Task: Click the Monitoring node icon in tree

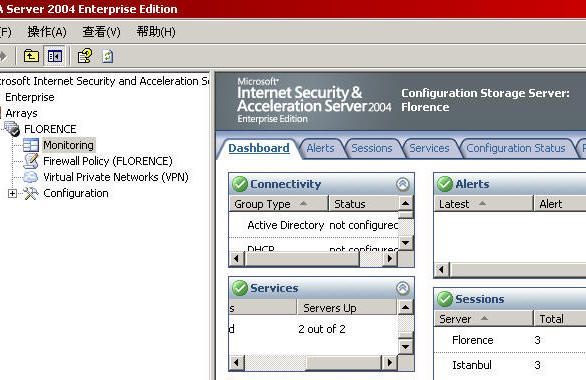Action: point(31,145)
